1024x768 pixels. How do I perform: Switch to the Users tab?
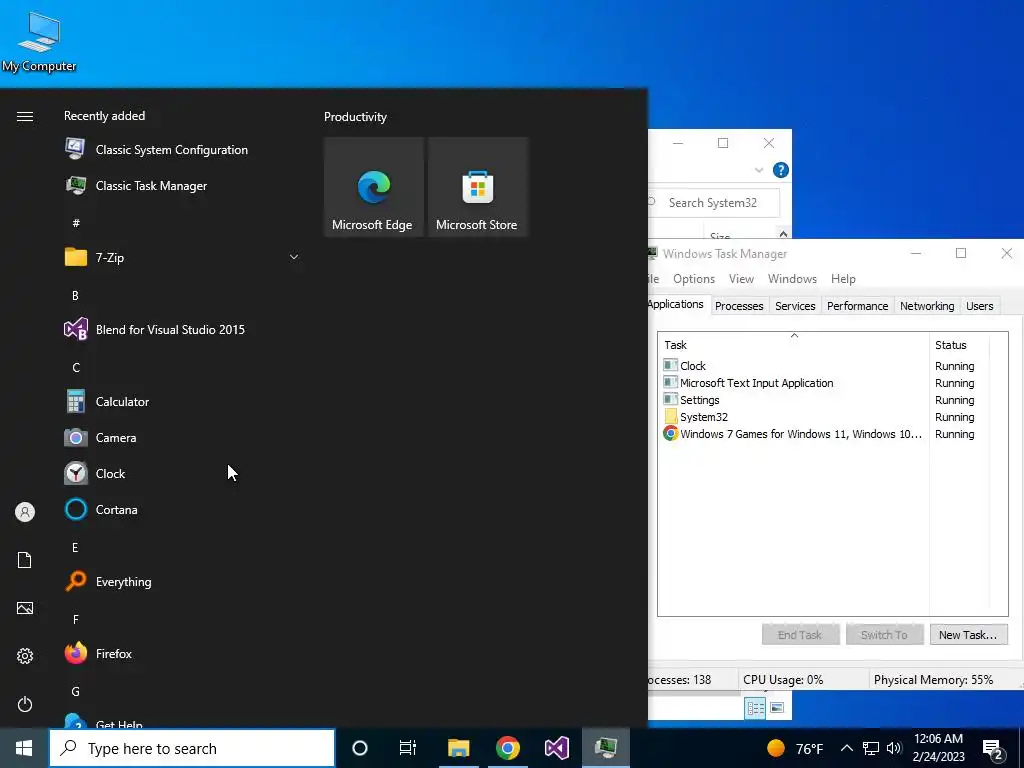(x=980, y=306)
